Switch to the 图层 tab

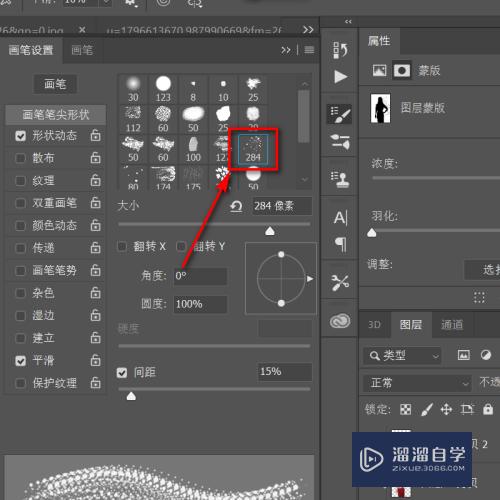click(x=411, y=325)
